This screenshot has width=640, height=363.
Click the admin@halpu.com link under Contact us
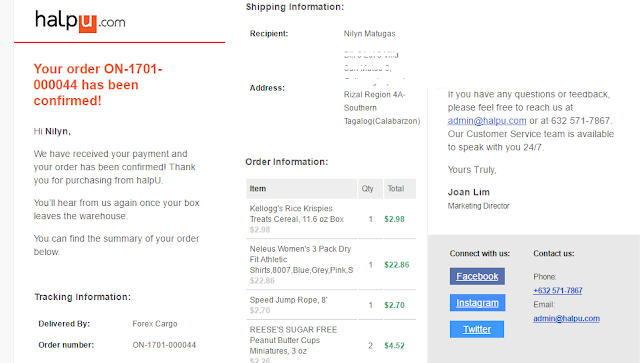pyautogui.click(x=566, y=318)
